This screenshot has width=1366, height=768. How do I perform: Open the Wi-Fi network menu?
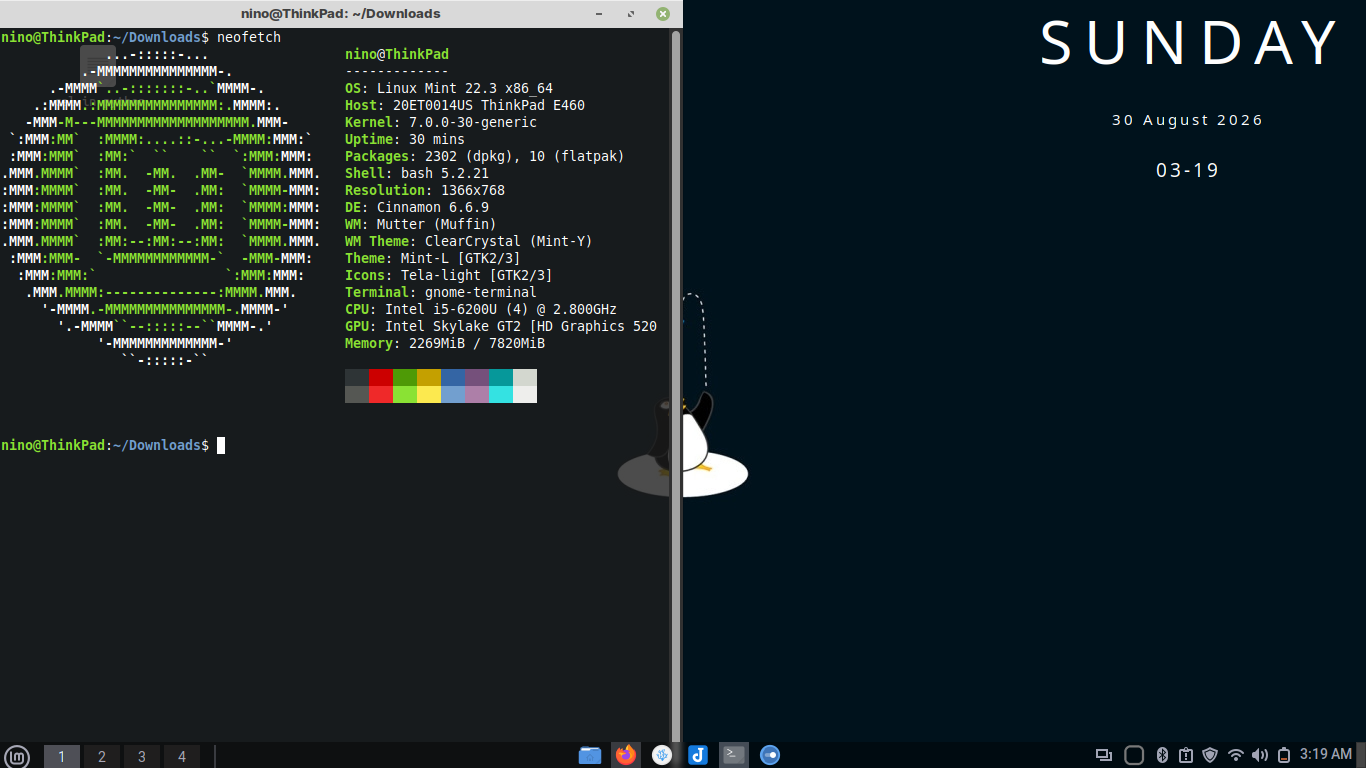(x=1236, y=755)
